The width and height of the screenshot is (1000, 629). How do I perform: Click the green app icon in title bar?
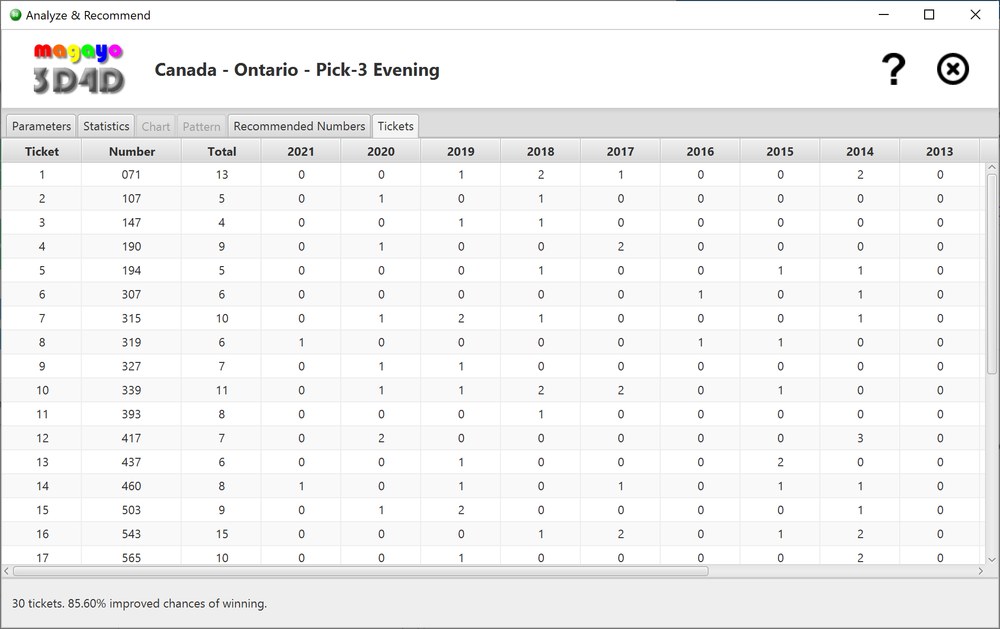point(15,15)
